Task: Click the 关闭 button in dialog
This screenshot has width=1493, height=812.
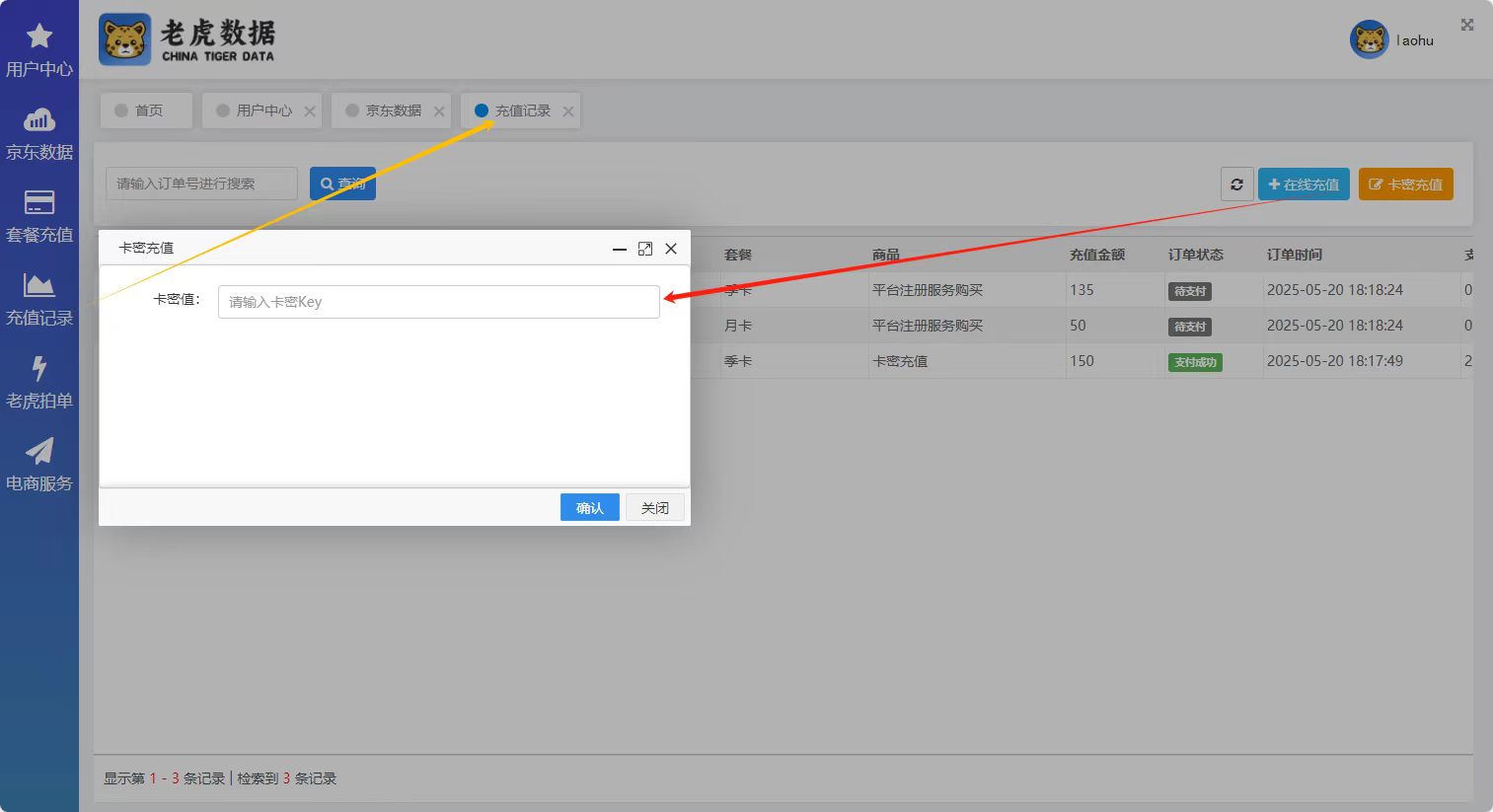Action: pos(654,508)
